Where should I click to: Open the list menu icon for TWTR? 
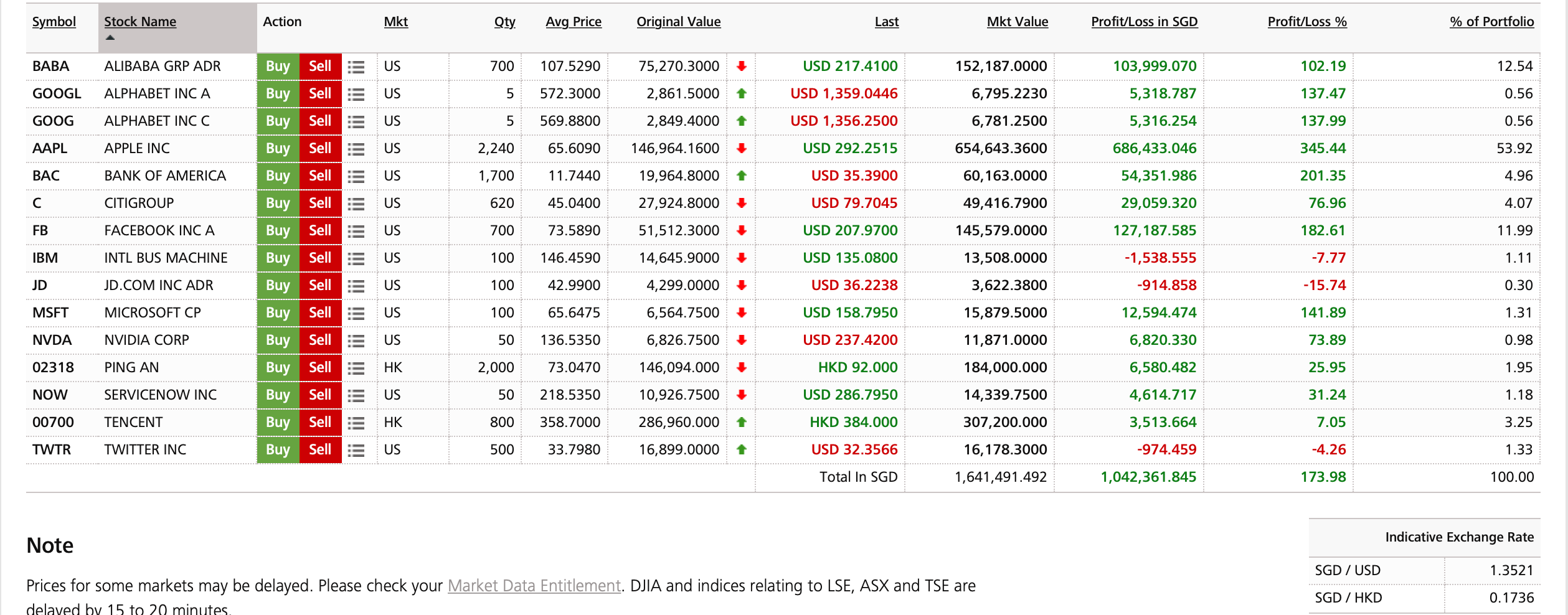click(356, 450)
